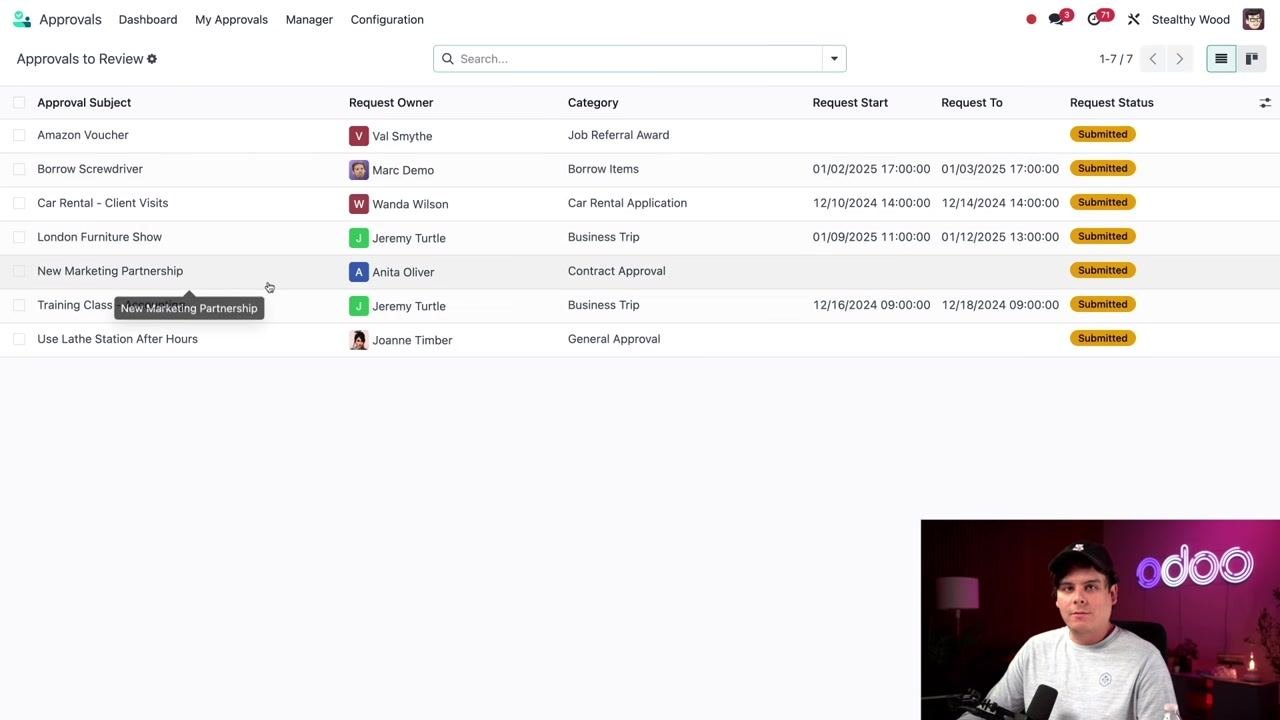The height and width of the screenshot is (720, 1280).
Task: Open the optional columns adjust icon
Action: click(1265, 103)
